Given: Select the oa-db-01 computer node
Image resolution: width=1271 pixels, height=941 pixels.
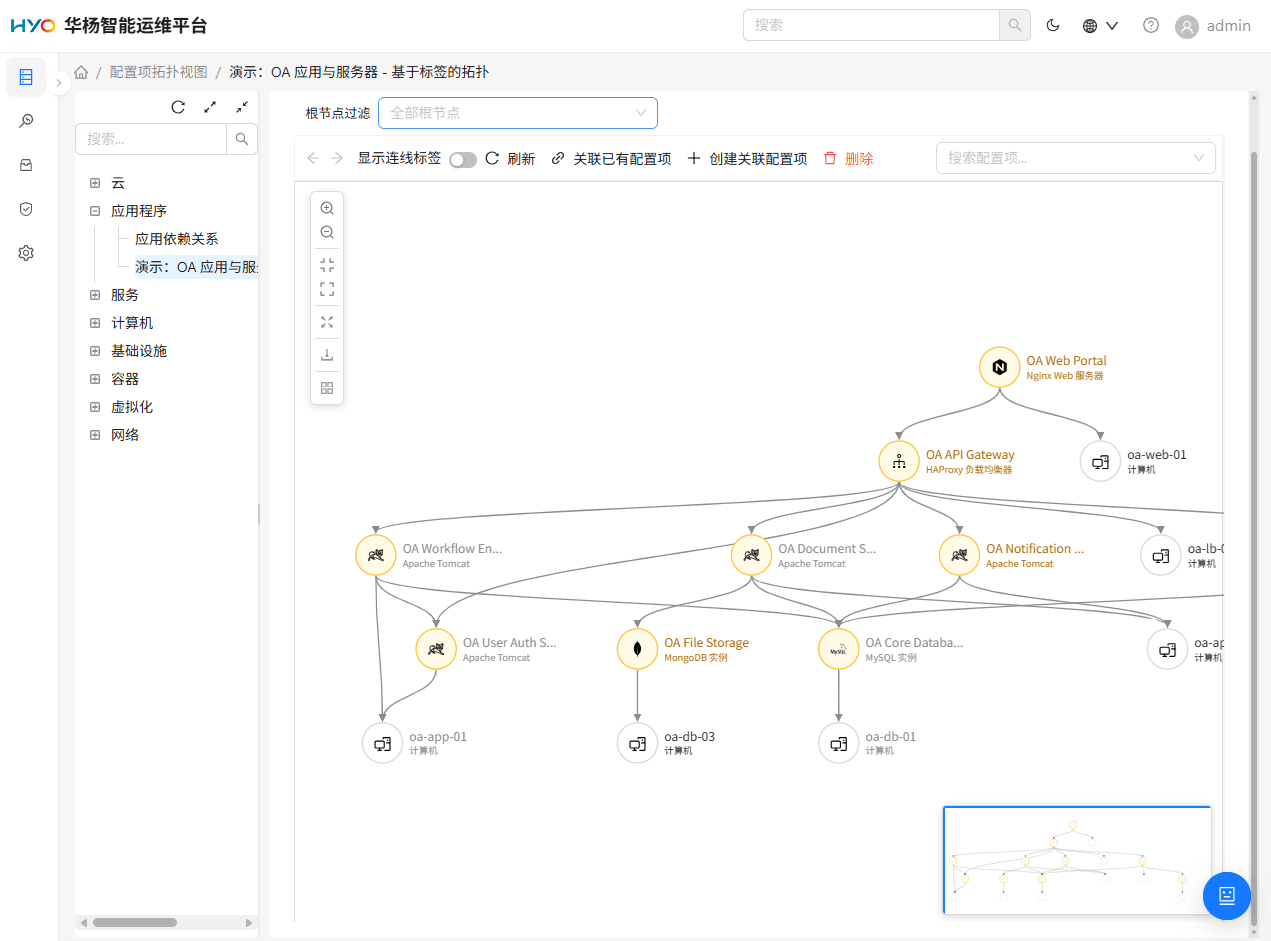Looking at the screenshot, I should (x=839, y=743).
